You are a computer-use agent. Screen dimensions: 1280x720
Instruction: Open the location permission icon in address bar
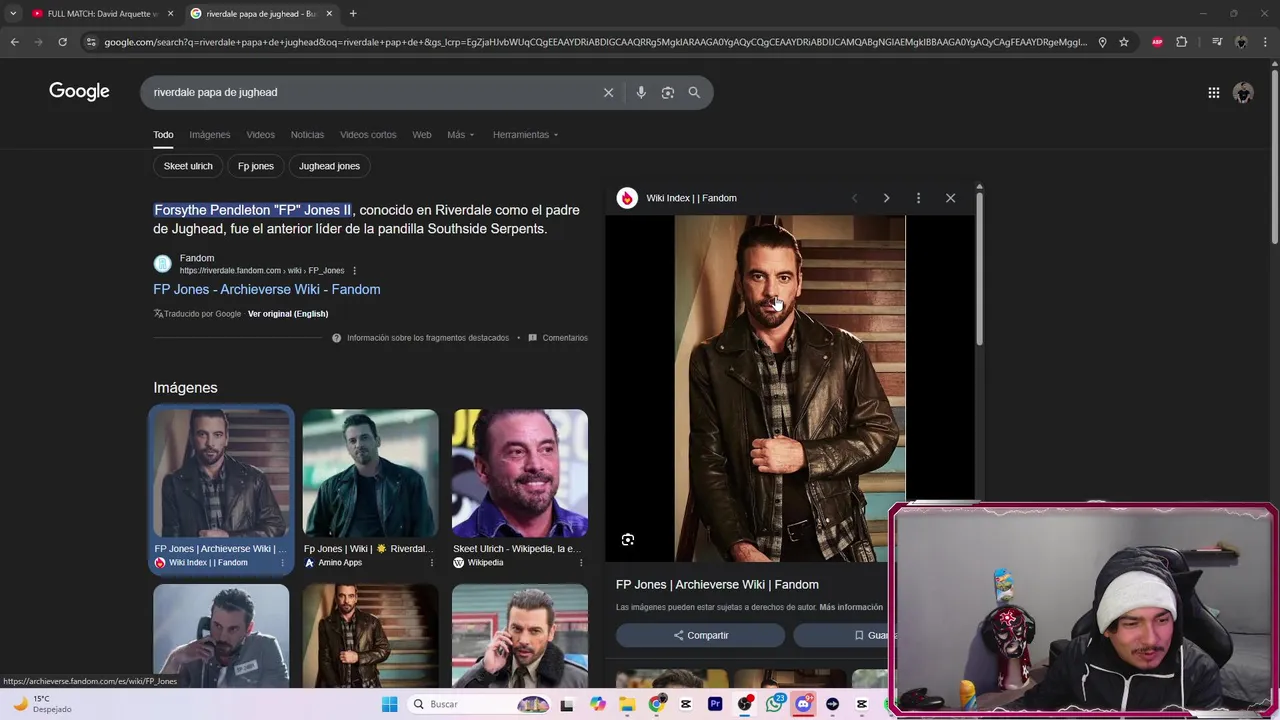[1102, 42]
